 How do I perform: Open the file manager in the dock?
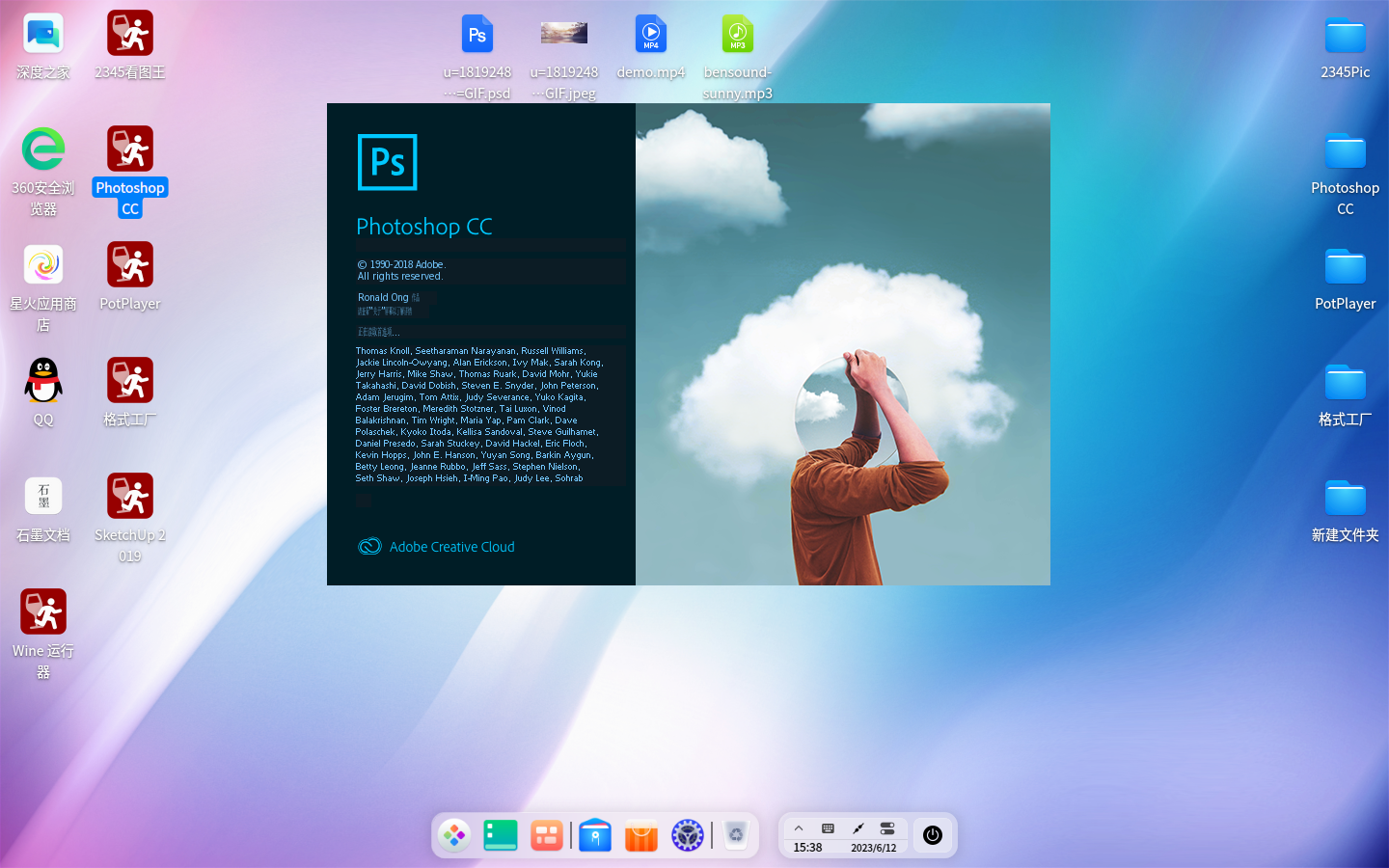(595, 835)
